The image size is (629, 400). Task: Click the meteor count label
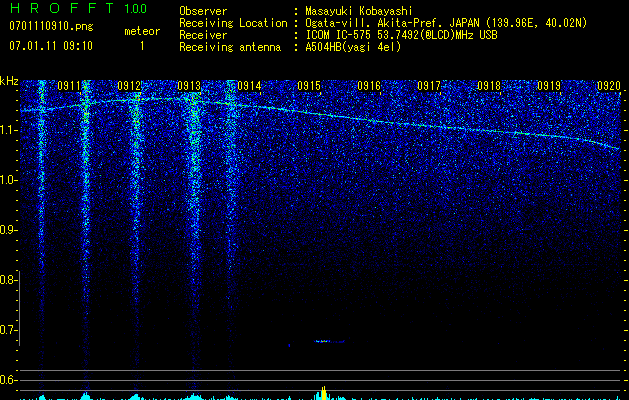pyautogui.click(x=142, y=31)
